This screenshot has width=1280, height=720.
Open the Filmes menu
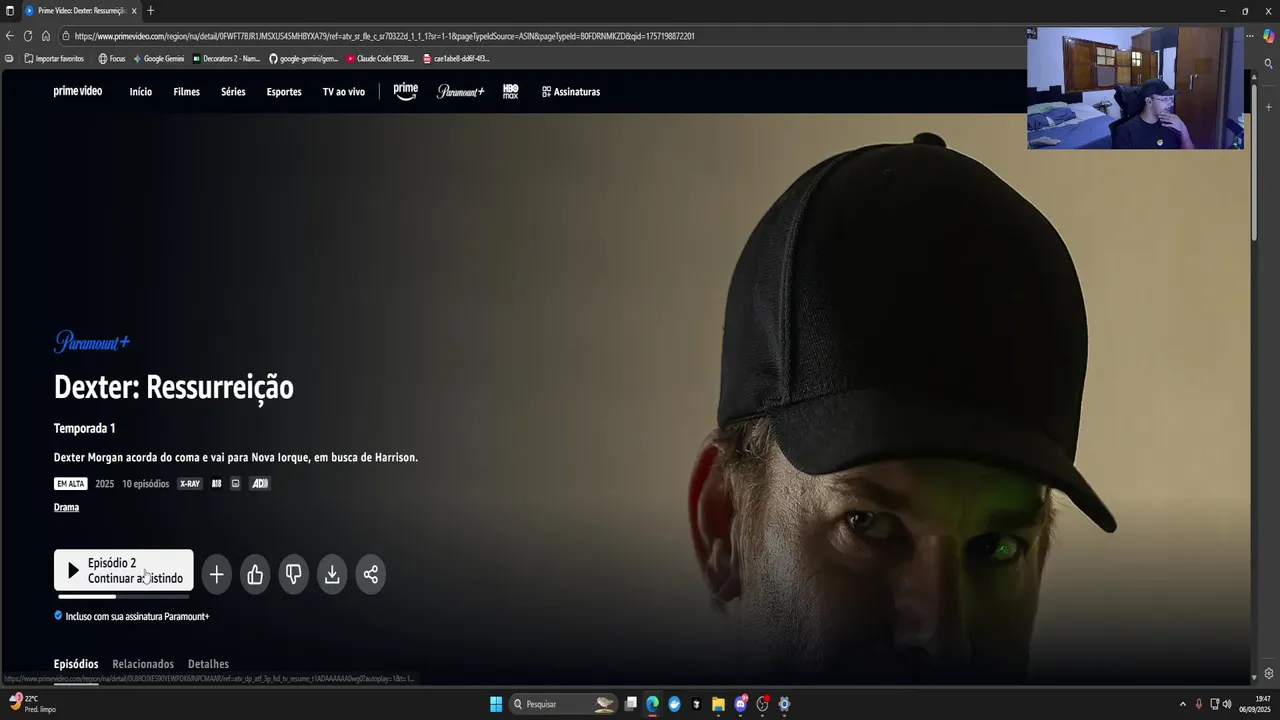coord(187,92)
